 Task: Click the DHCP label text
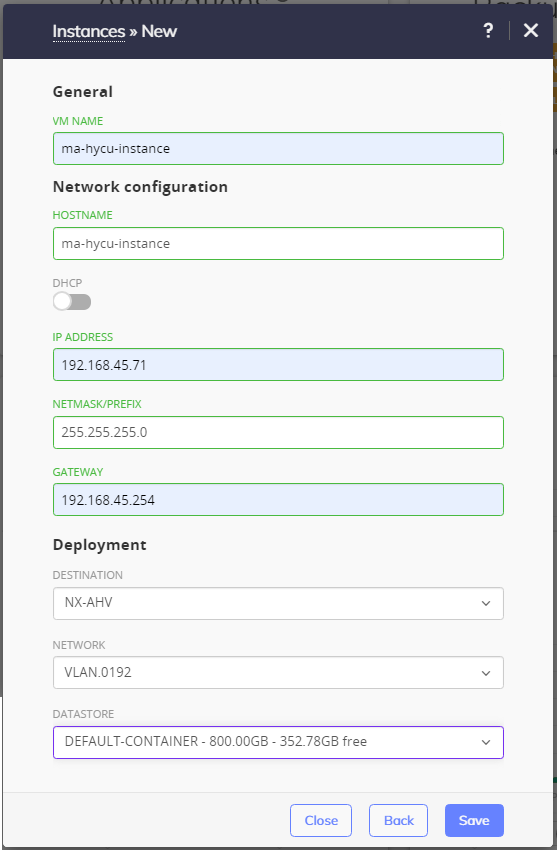point(67,283)
